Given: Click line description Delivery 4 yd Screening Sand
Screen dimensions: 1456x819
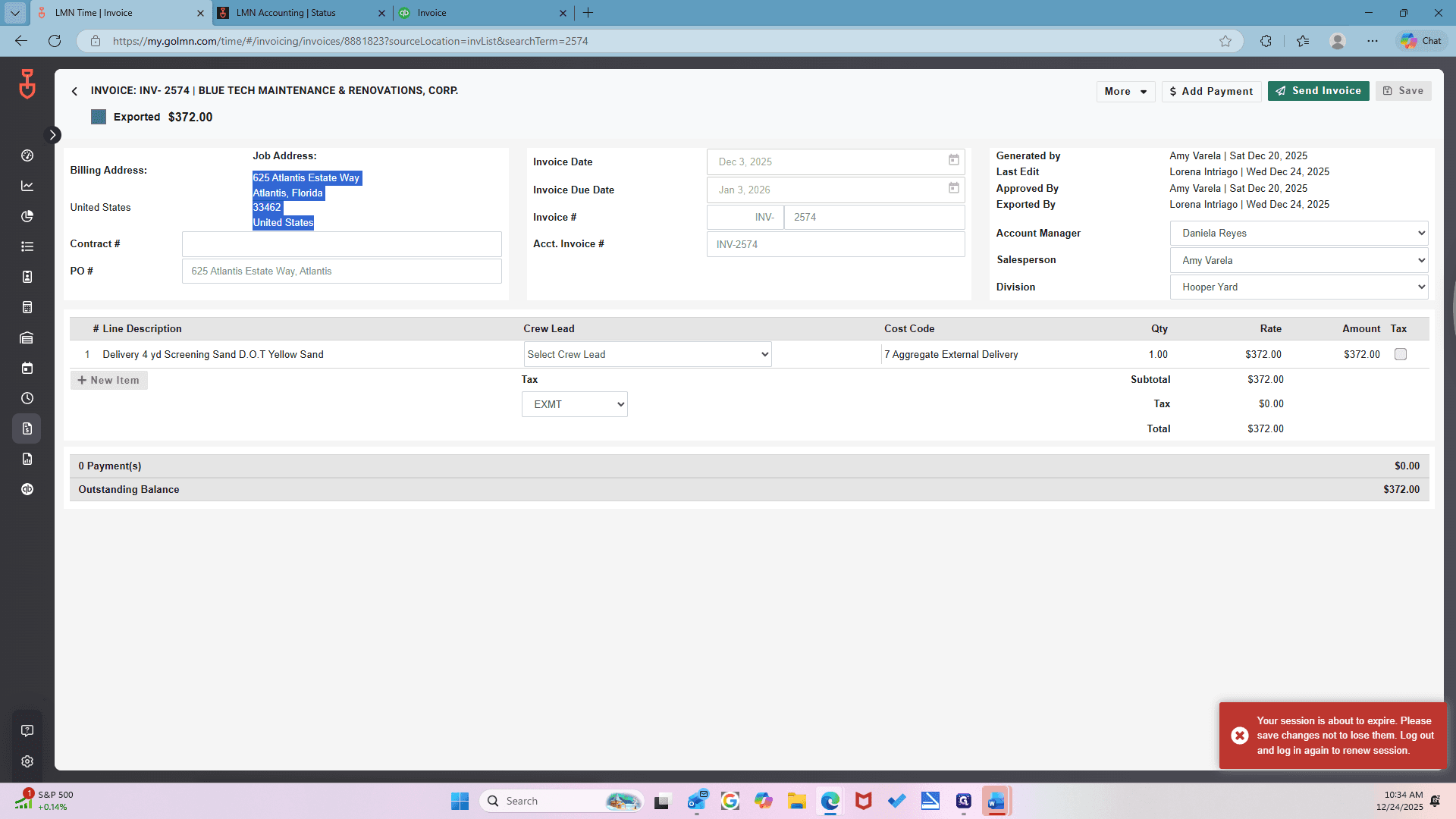Looking at the screenshot, I should point(213,354).
